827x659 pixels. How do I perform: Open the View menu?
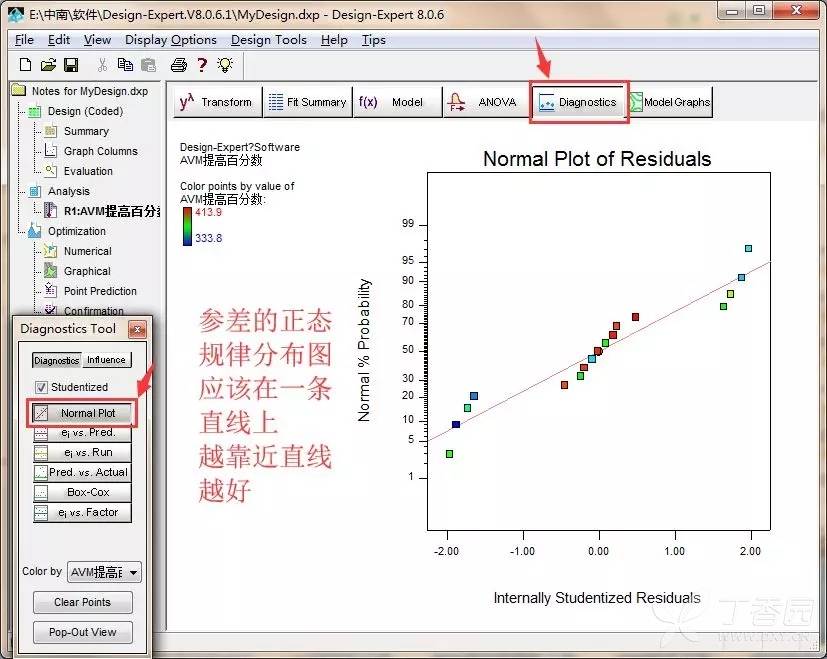click(98, 40)
